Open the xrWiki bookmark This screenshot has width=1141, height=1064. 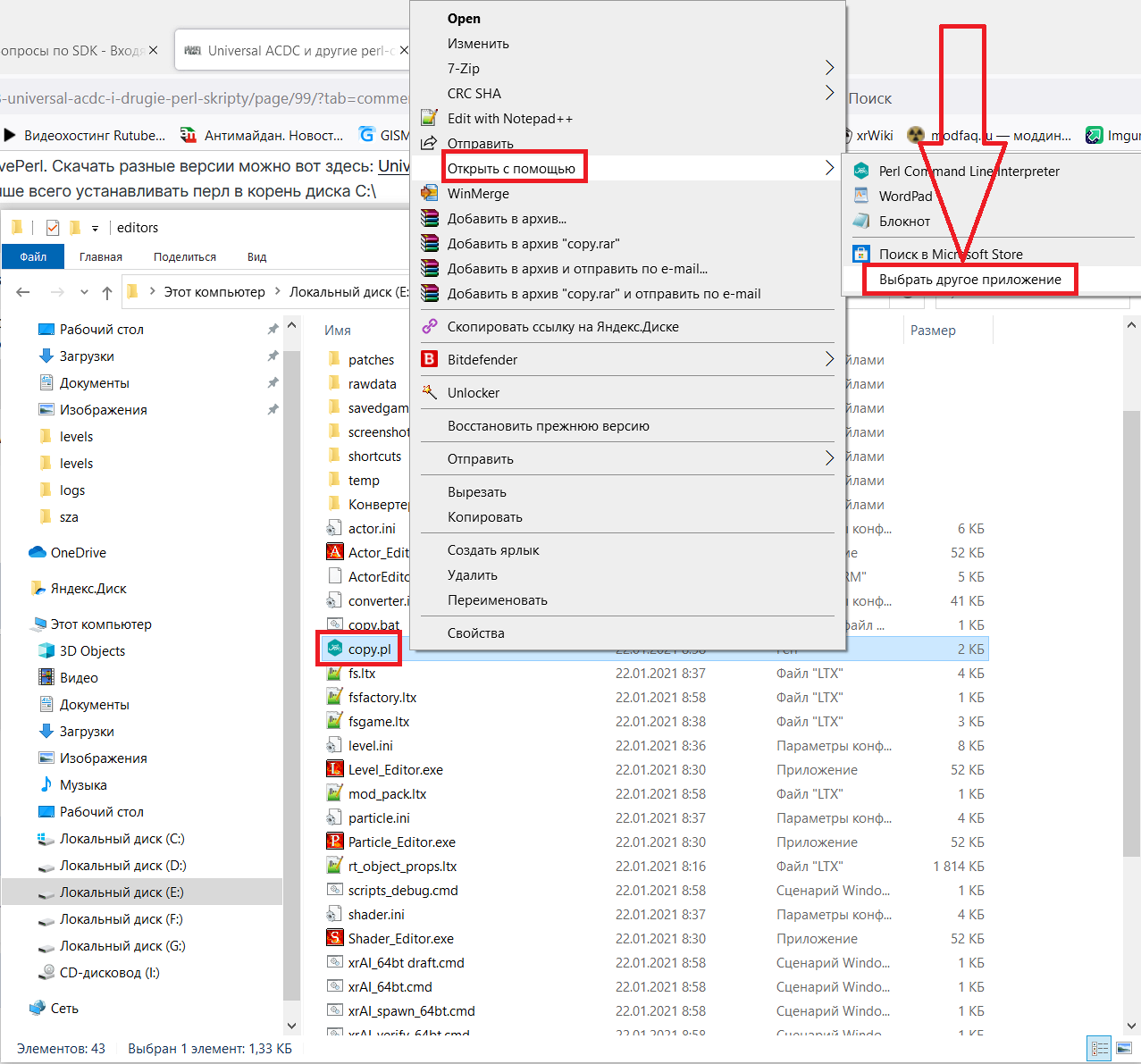tap(868, 135)
